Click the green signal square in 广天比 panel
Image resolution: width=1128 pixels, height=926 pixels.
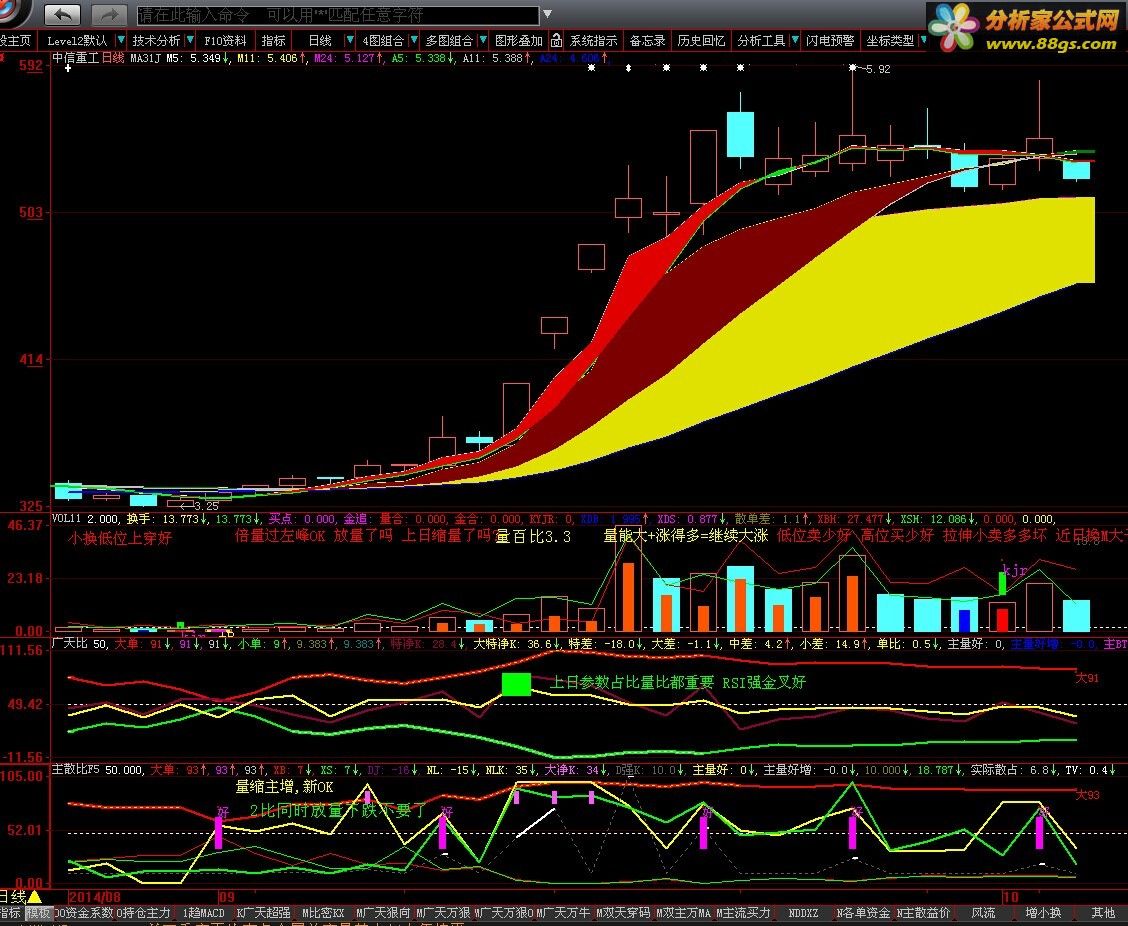click(517, 684)
